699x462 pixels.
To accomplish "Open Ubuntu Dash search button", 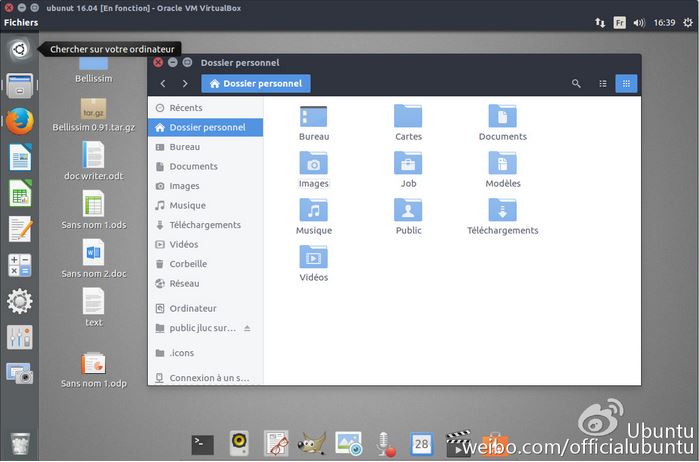I will pyautogui.click(x=19, y=49).
